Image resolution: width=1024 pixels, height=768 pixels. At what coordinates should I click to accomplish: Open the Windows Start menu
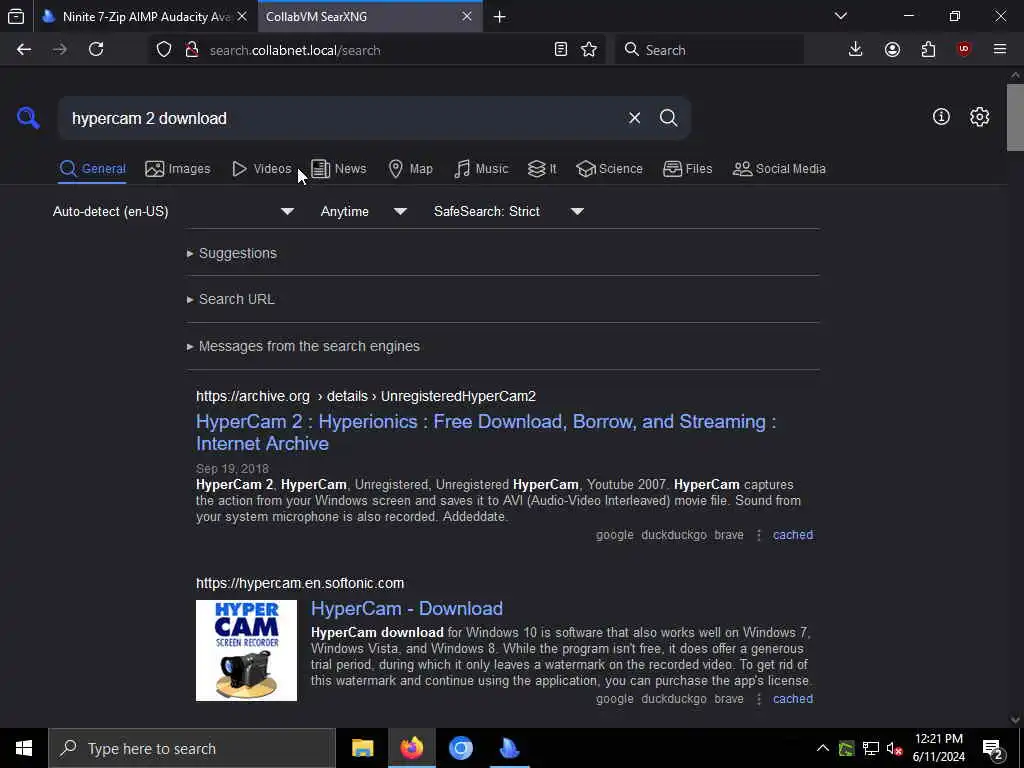[24, 748]
